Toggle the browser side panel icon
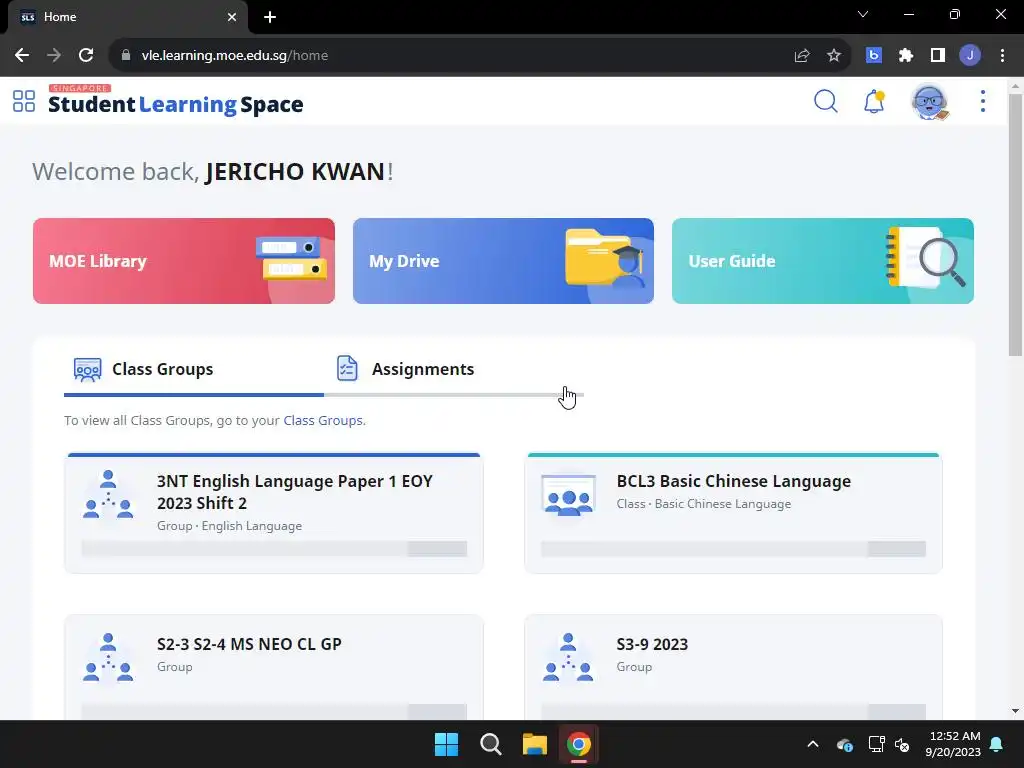The image size is (1024, 768). tap(938, 56)
